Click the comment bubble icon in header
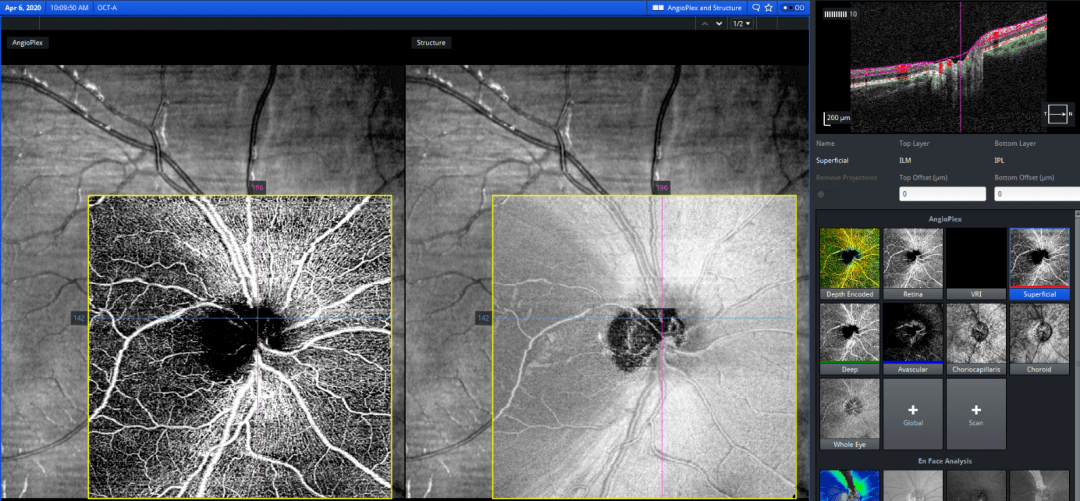The height and width of the screenshot is (501, 1080). [756, 7]
